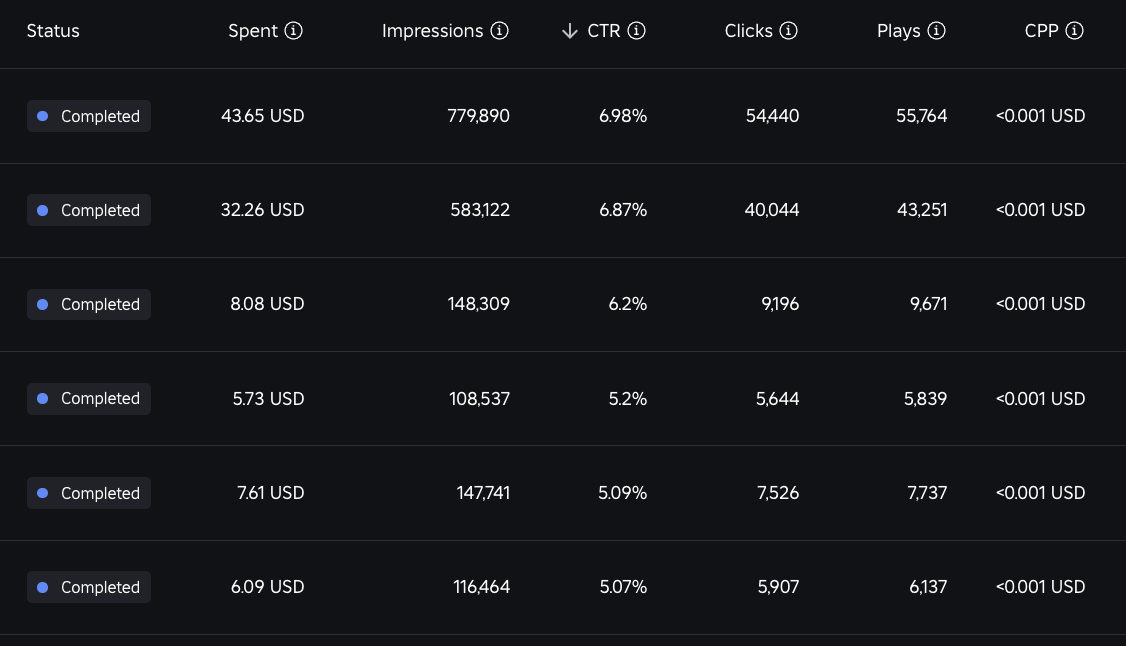Click the impressions value 147,741
This screenshot has height=646, width=1126.
483,492
